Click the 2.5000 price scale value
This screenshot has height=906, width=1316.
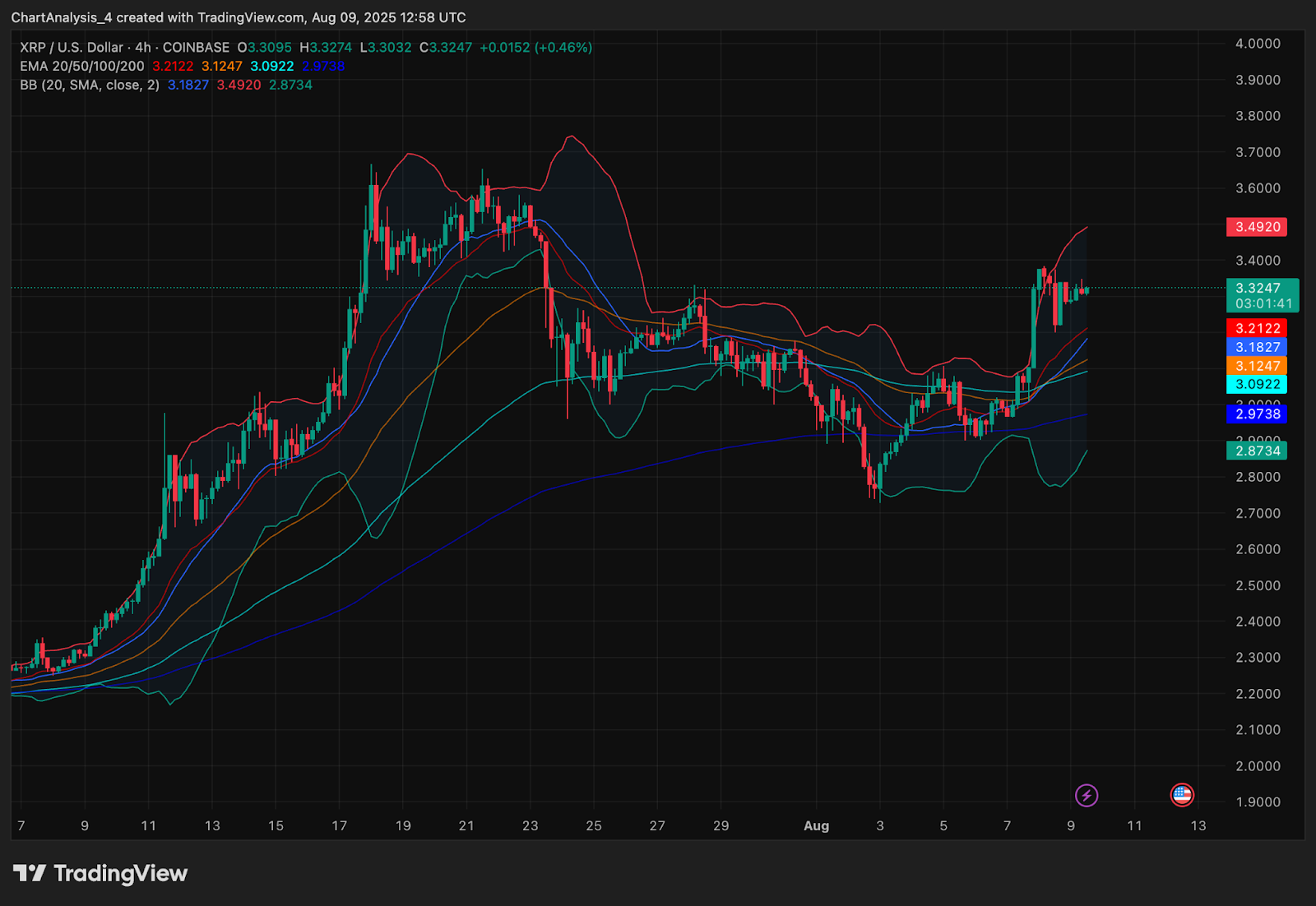point(1258,585)
